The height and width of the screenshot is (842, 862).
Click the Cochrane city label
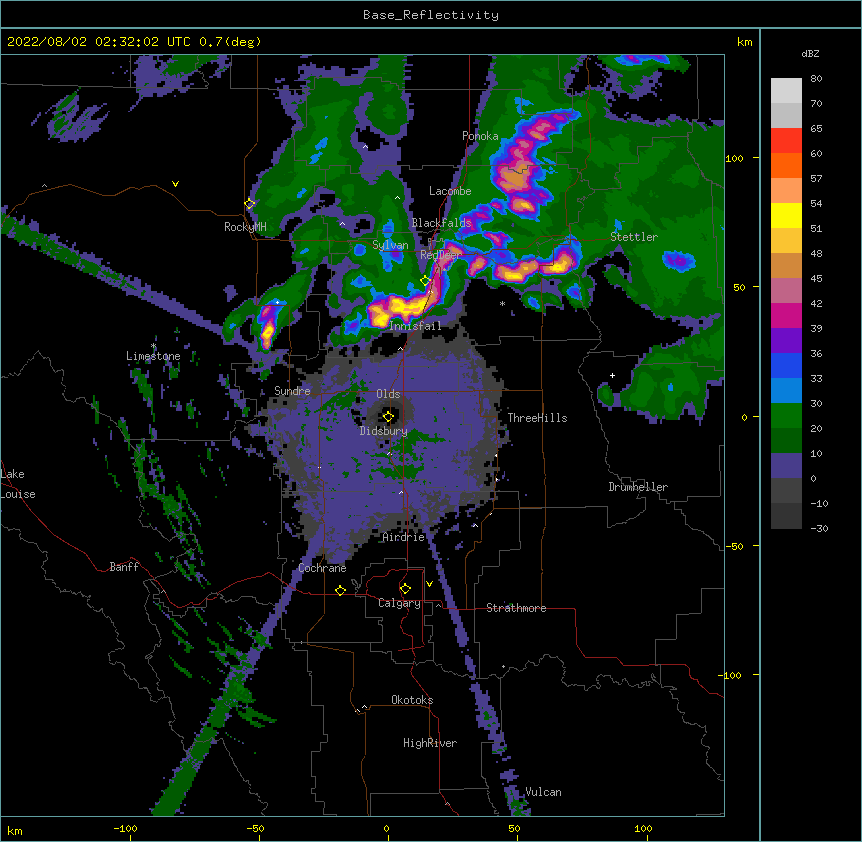322,568
